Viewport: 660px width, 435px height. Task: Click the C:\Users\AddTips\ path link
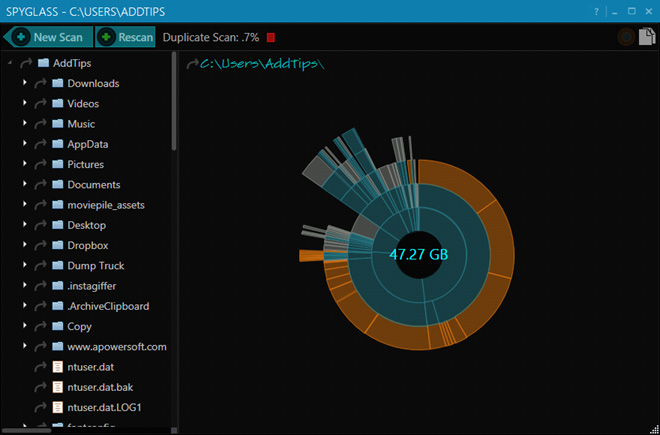262,64
